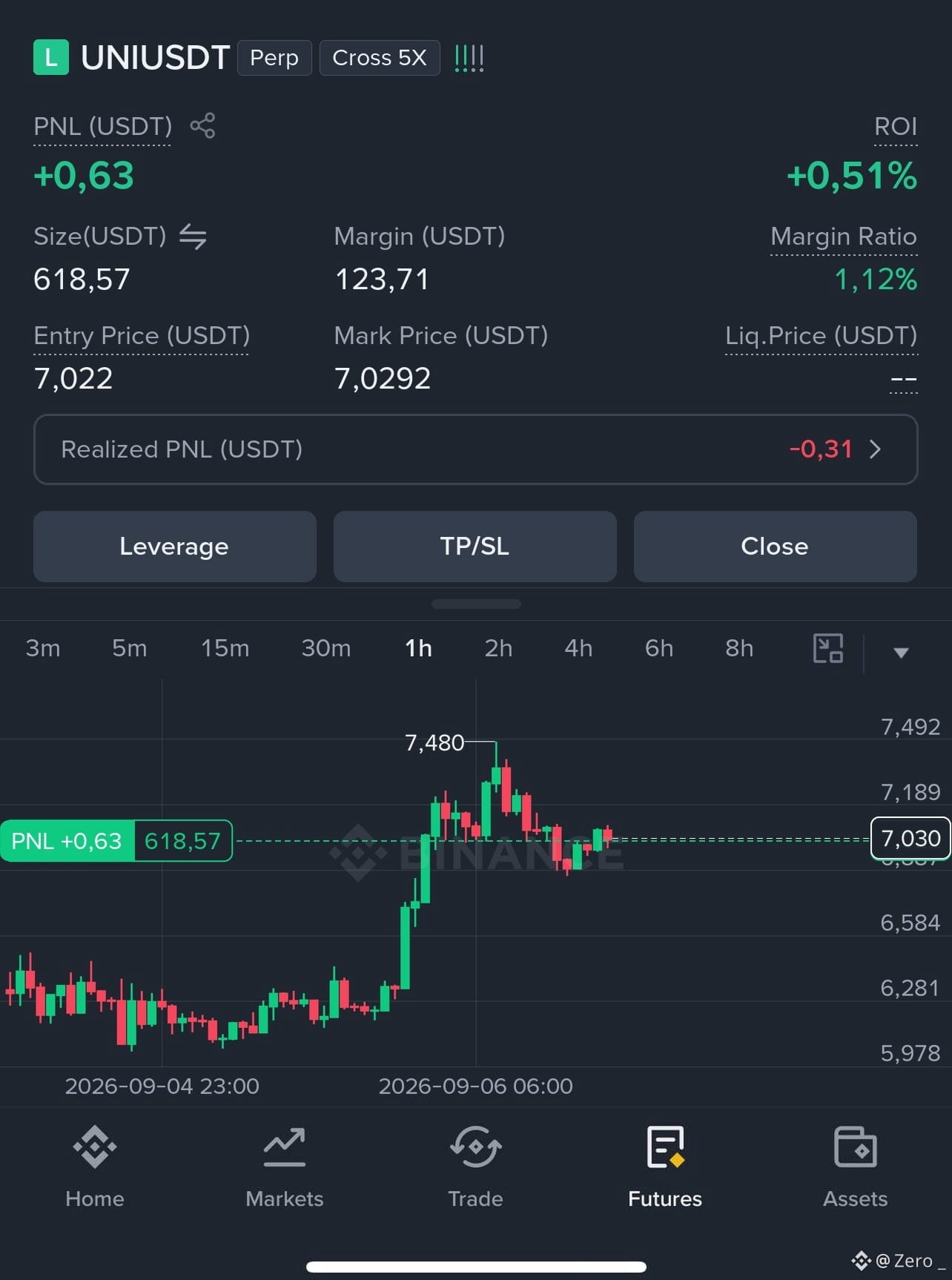
Task: Open the Markets section
Action: point(285,1167)
